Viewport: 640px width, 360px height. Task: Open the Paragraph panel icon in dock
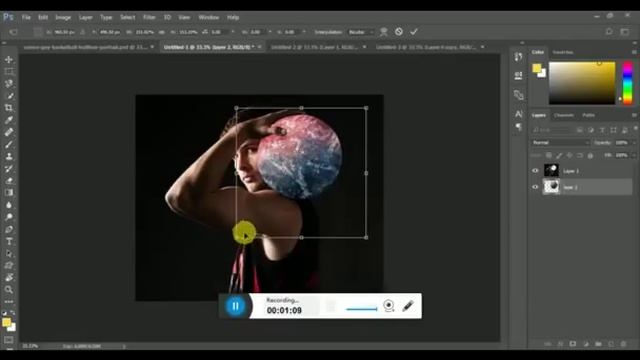point(518,127)
